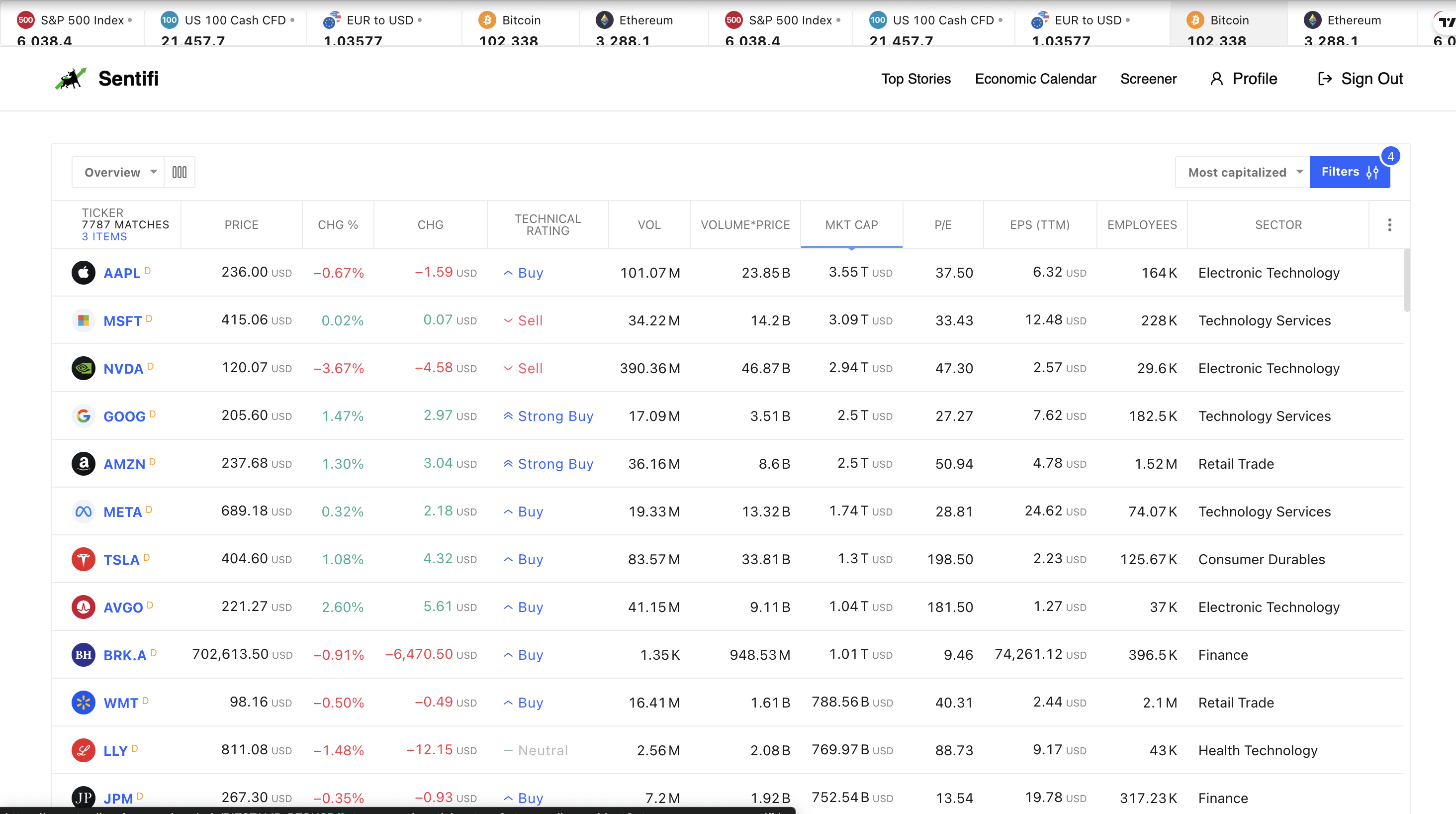Open column setup bars icon

pos(179,172)
